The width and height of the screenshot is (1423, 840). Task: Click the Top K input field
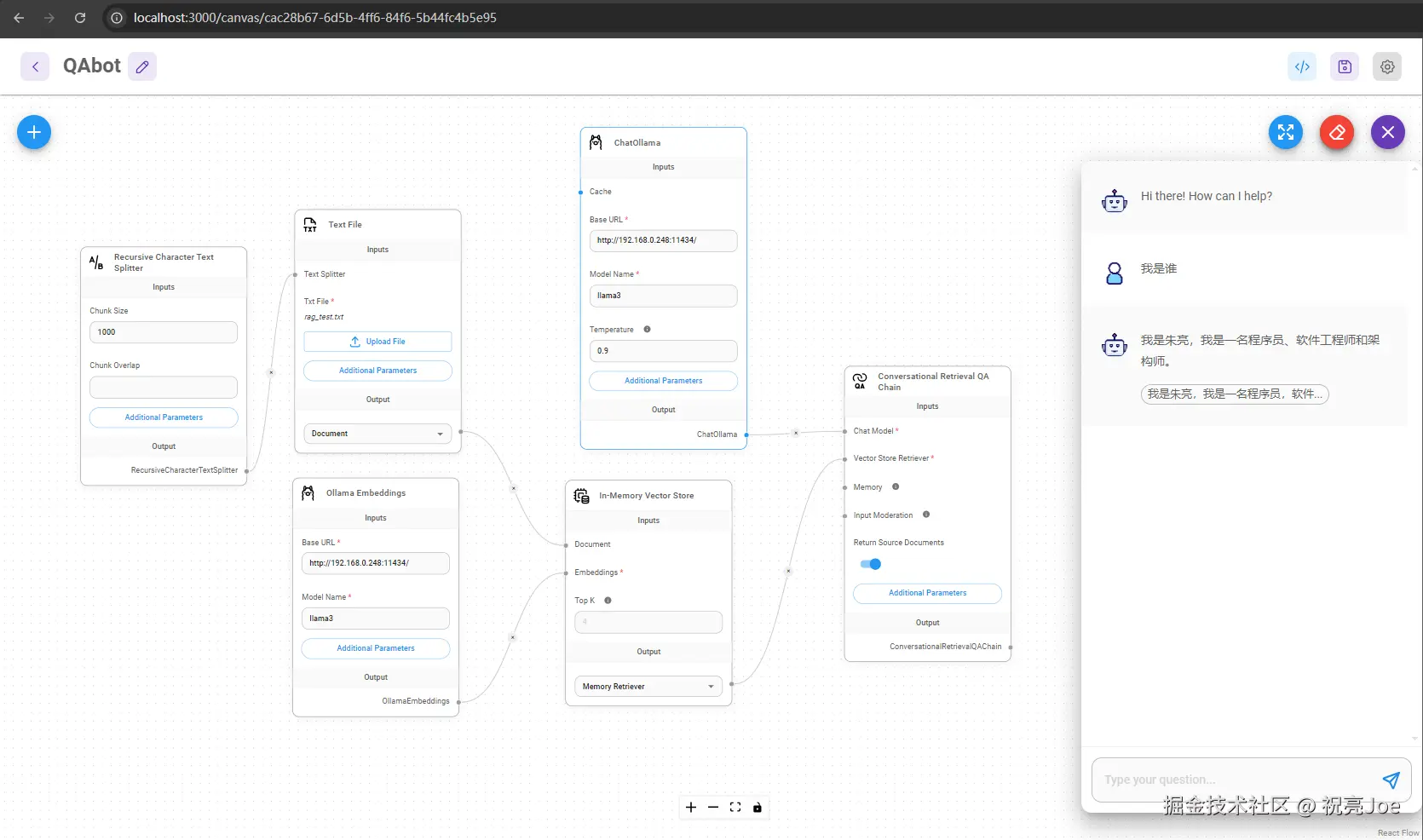click(x=648, y=622)
